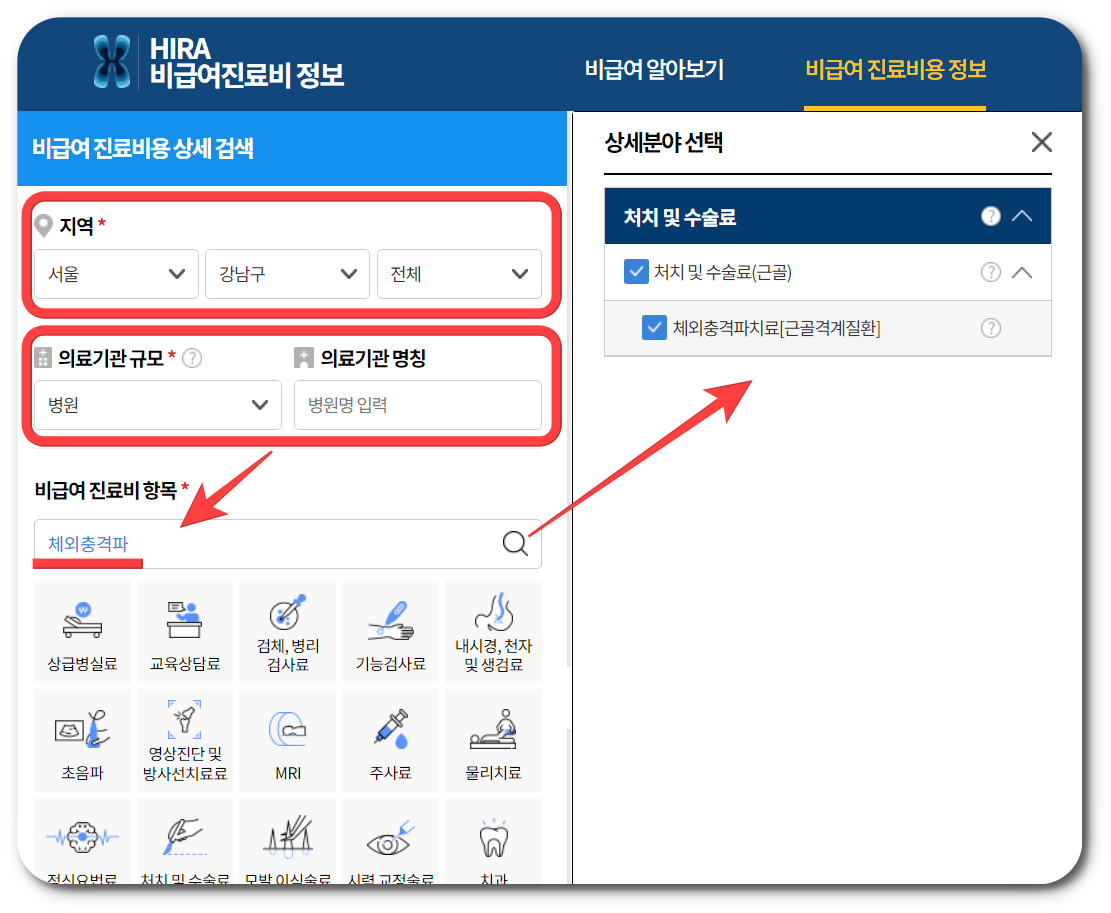Click the 병원명 입력 input field
This screenshot has height=913, width=1111.
[x=418, y=405]
